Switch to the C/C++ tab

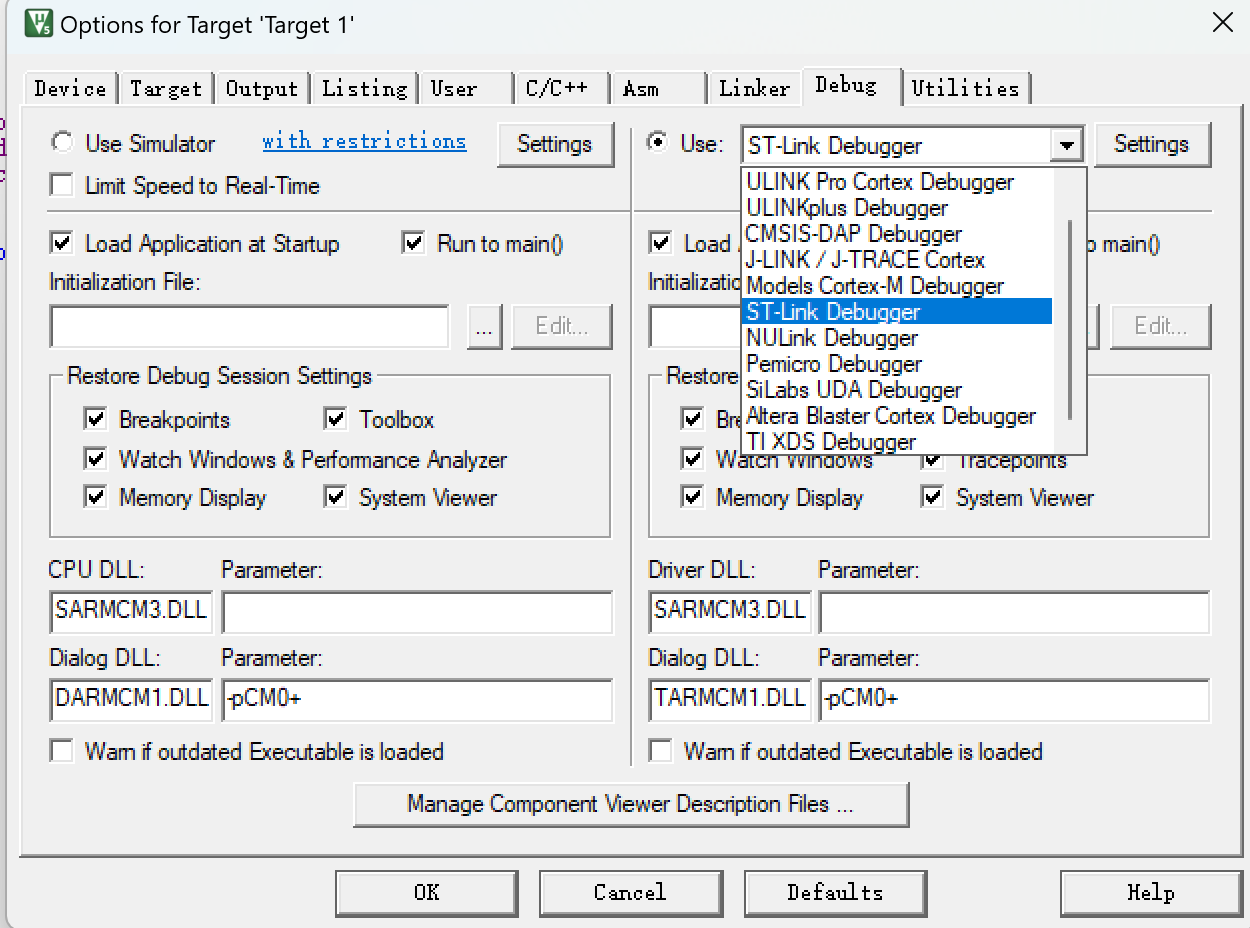[x=557, y=88]
